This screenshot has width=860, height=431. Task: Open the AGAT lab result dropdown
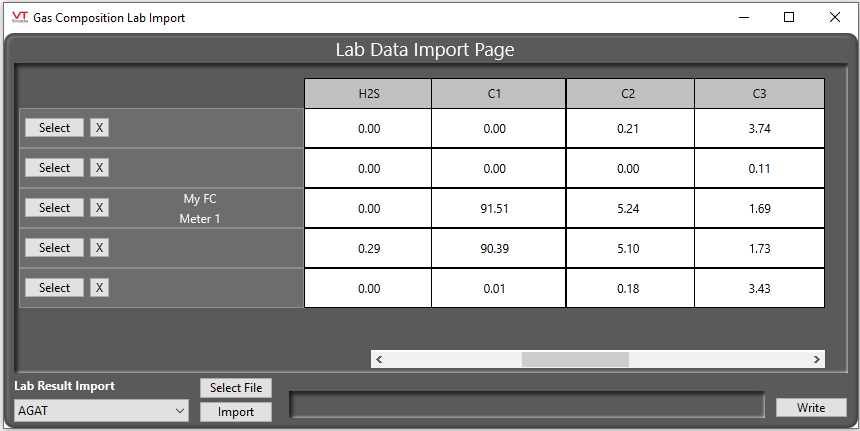pos(101,410)
